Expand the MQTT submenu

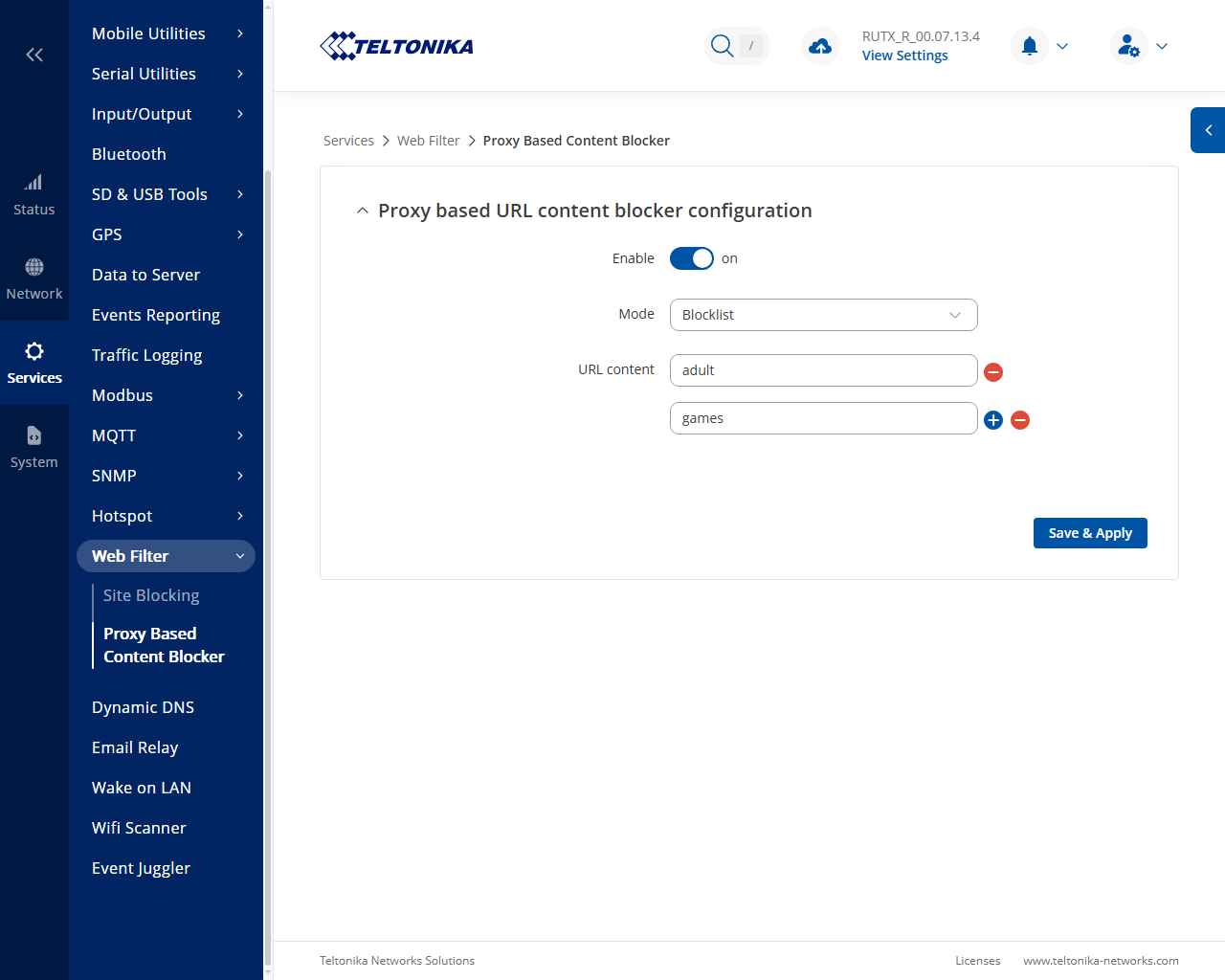[167, 435]
